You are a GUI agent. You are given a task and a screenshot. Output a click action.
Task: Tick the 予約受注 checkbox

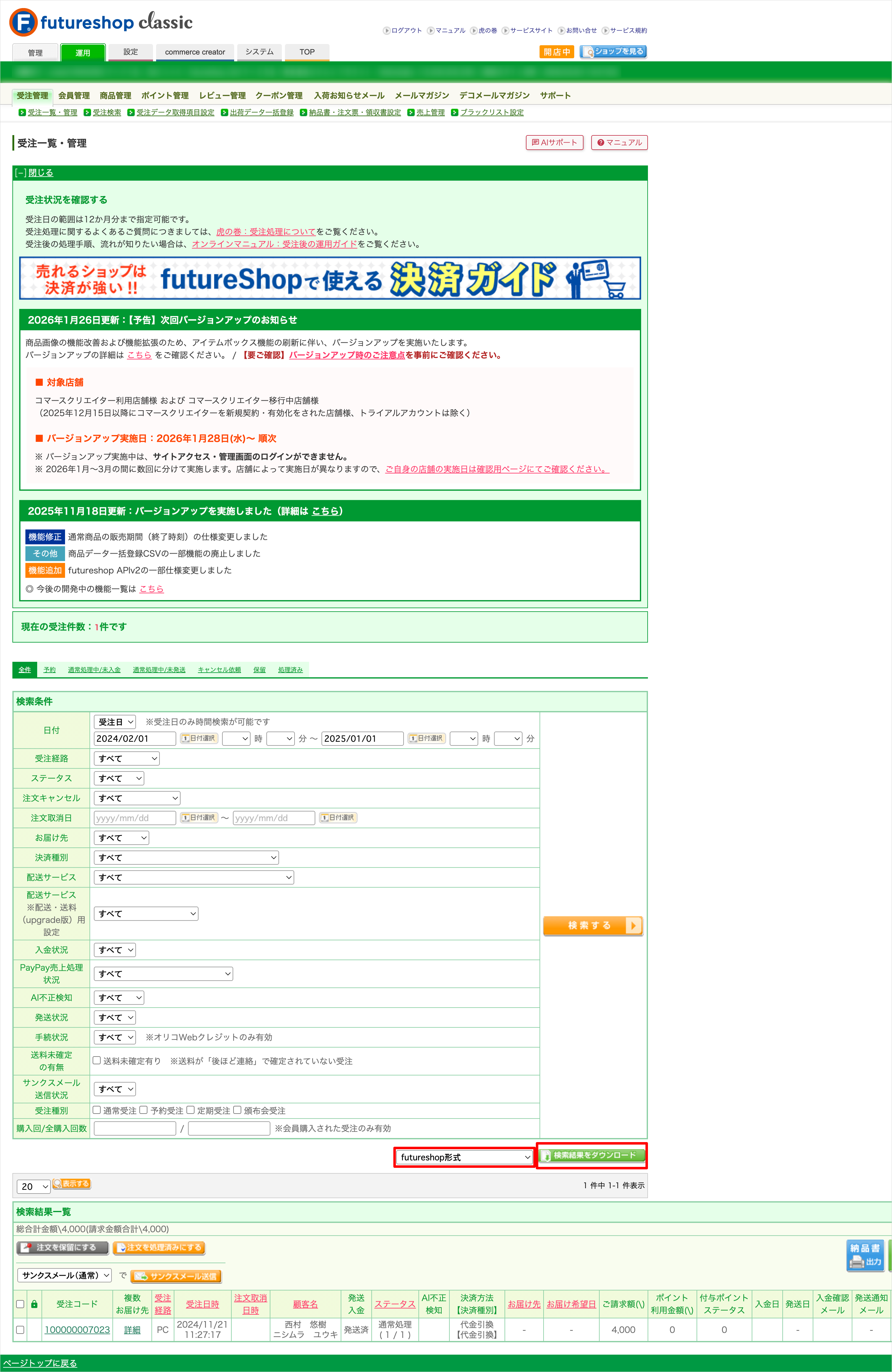coord(144,1110)
